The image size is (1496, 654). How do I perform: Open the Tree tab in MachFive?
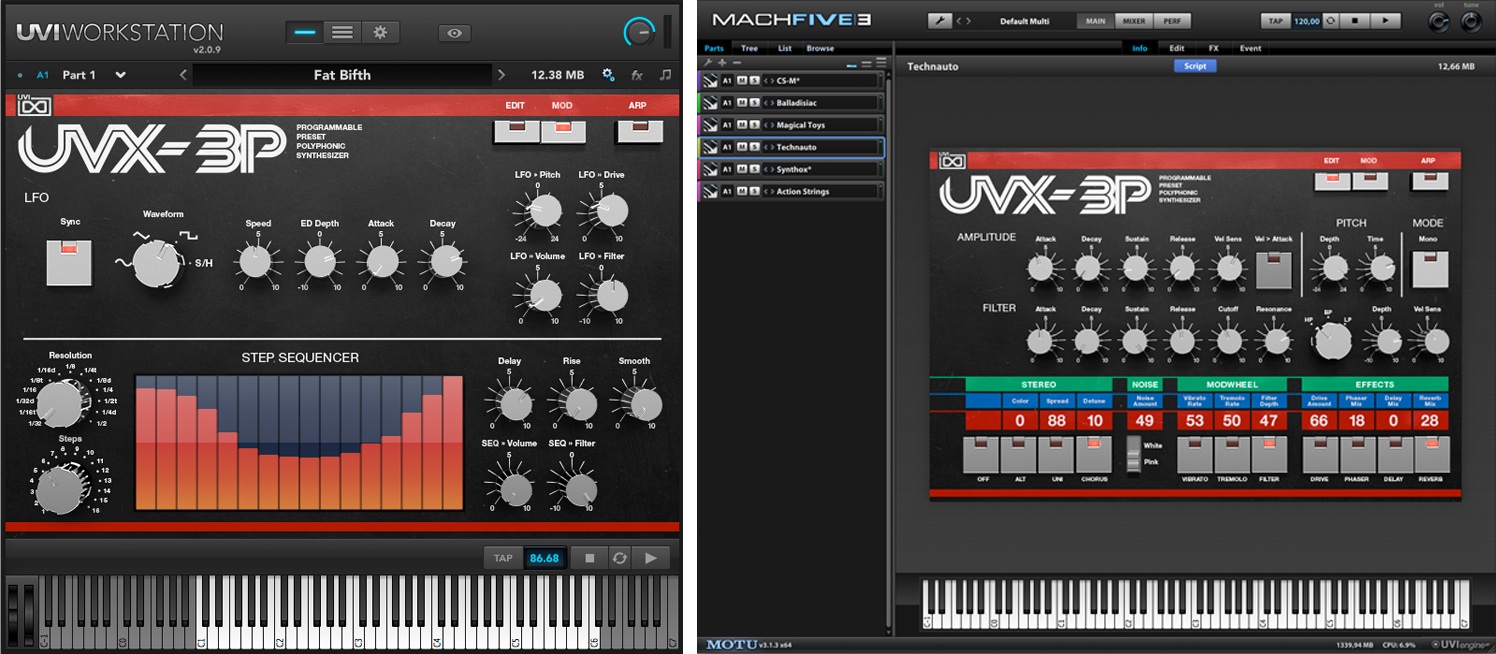point(749,48)
